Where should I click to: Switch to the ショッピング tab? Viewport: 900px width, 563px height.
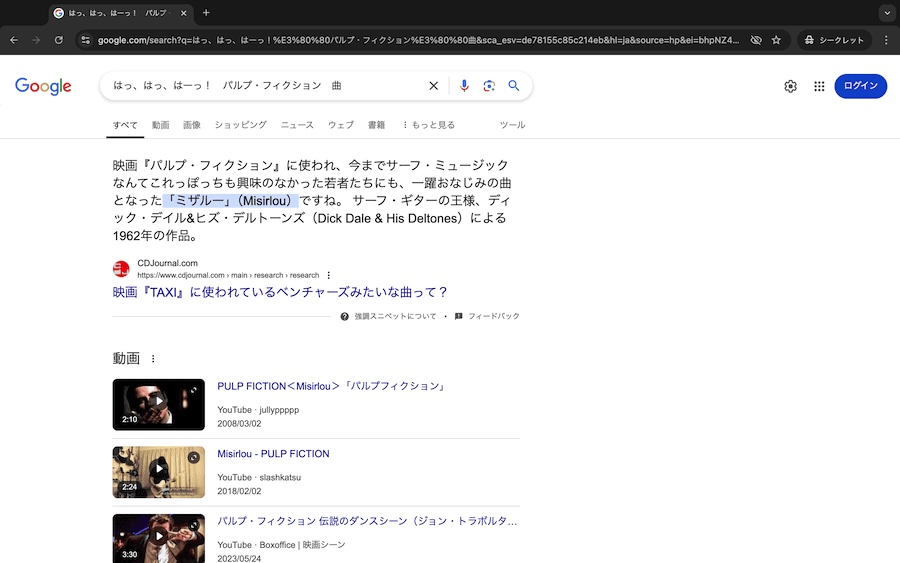(x=240, y=125)
